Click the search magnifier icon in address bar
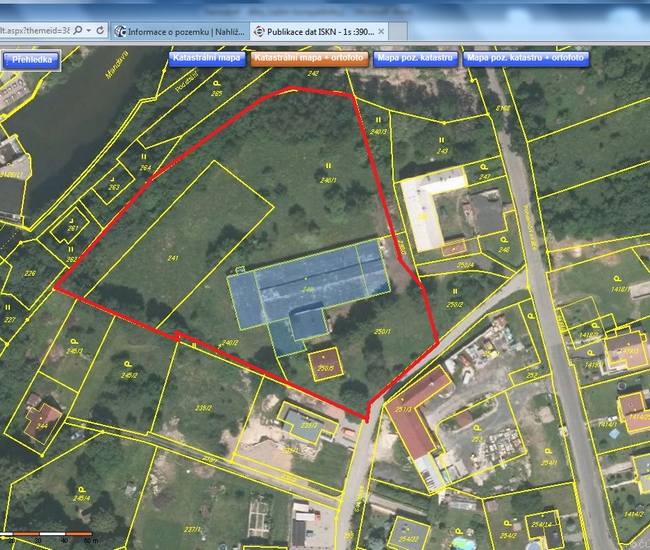 coord(79,31)
